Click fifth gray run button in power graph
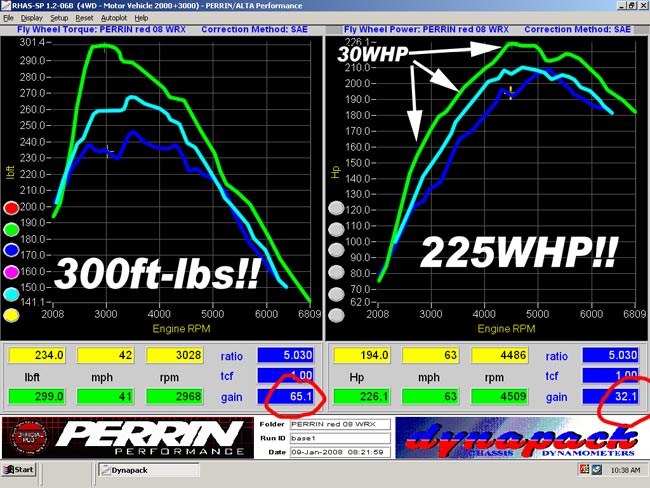The width and height of the screenshot is (650, 488). pos(336,294)
